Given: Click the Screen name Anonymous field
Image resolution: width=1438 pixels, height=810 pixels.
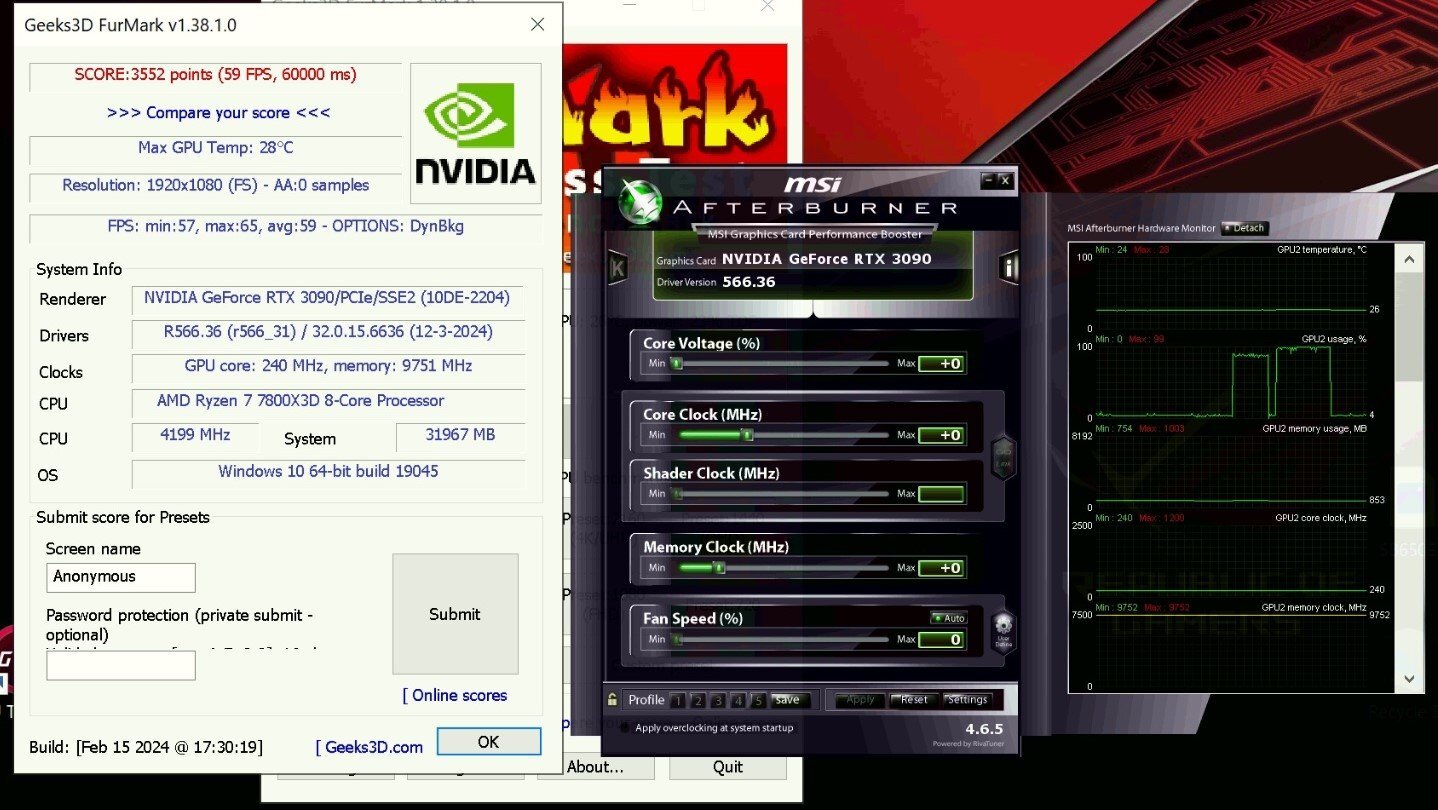Looking at the screenshot, I should click(121, 577).
